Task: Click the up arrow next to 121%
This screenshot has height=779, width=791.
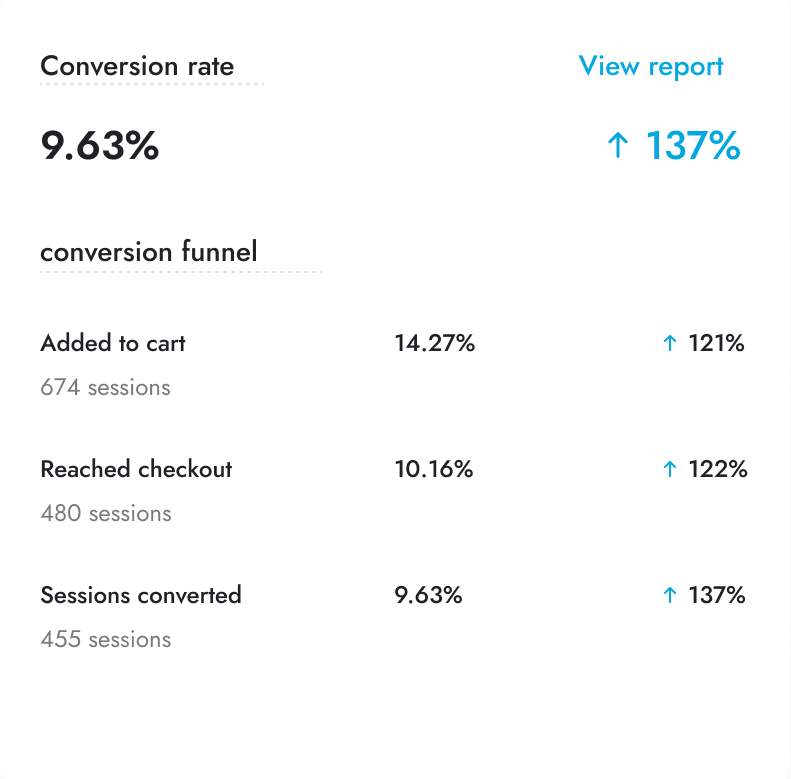Action: (x=670, y=344)
